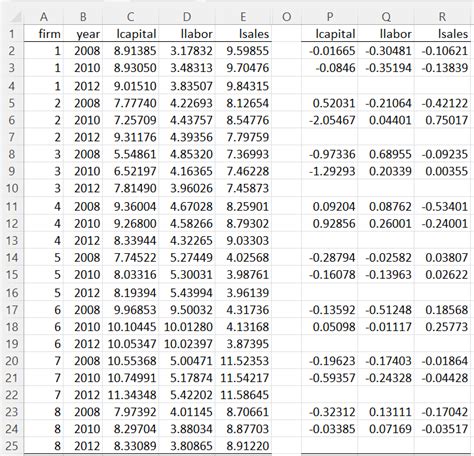Select cell with value 3.87395

[243, 344]
